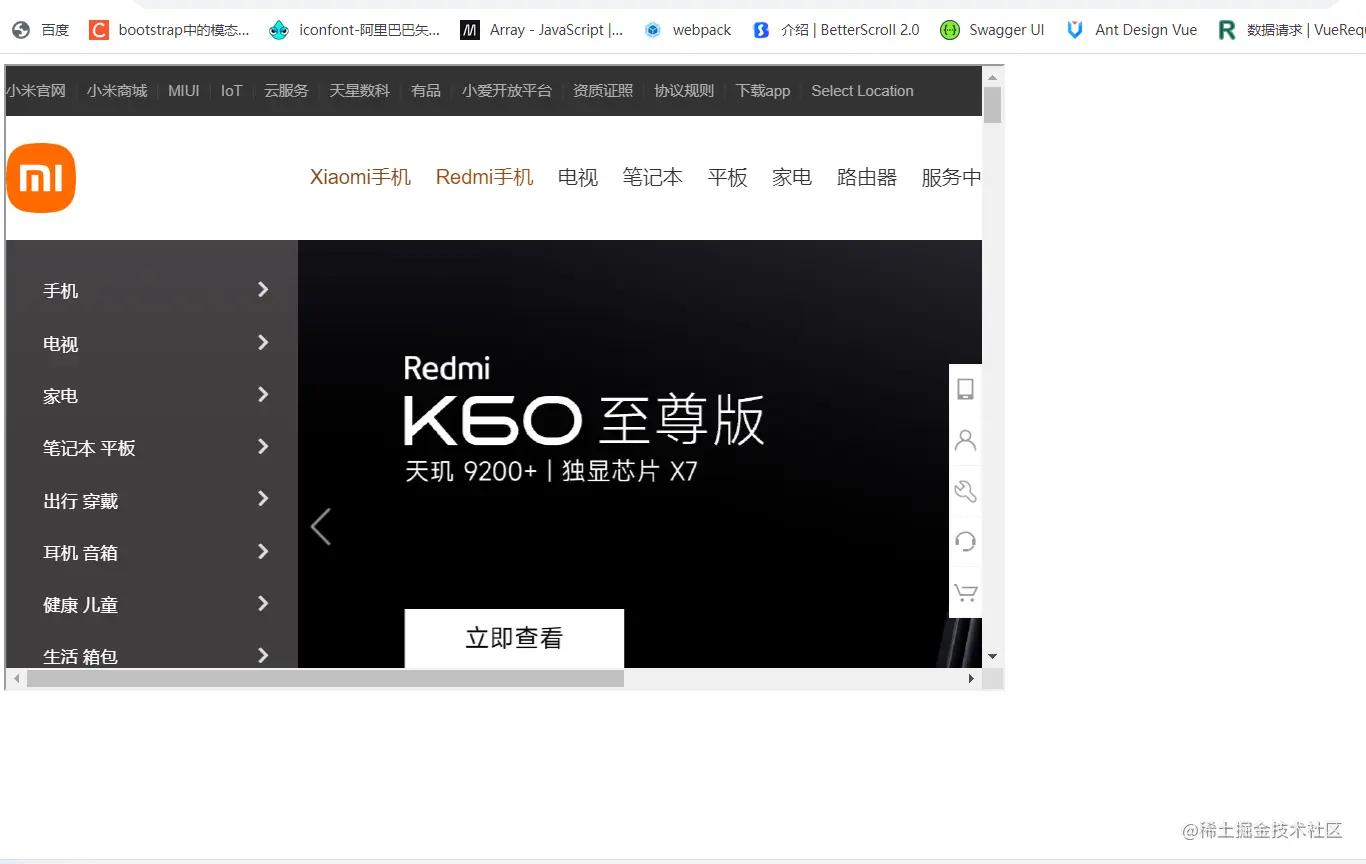Expand the 电视 category chevron
Image resolution: width=1366 pixels, height=864 pixels.
(x=263, y=342)
